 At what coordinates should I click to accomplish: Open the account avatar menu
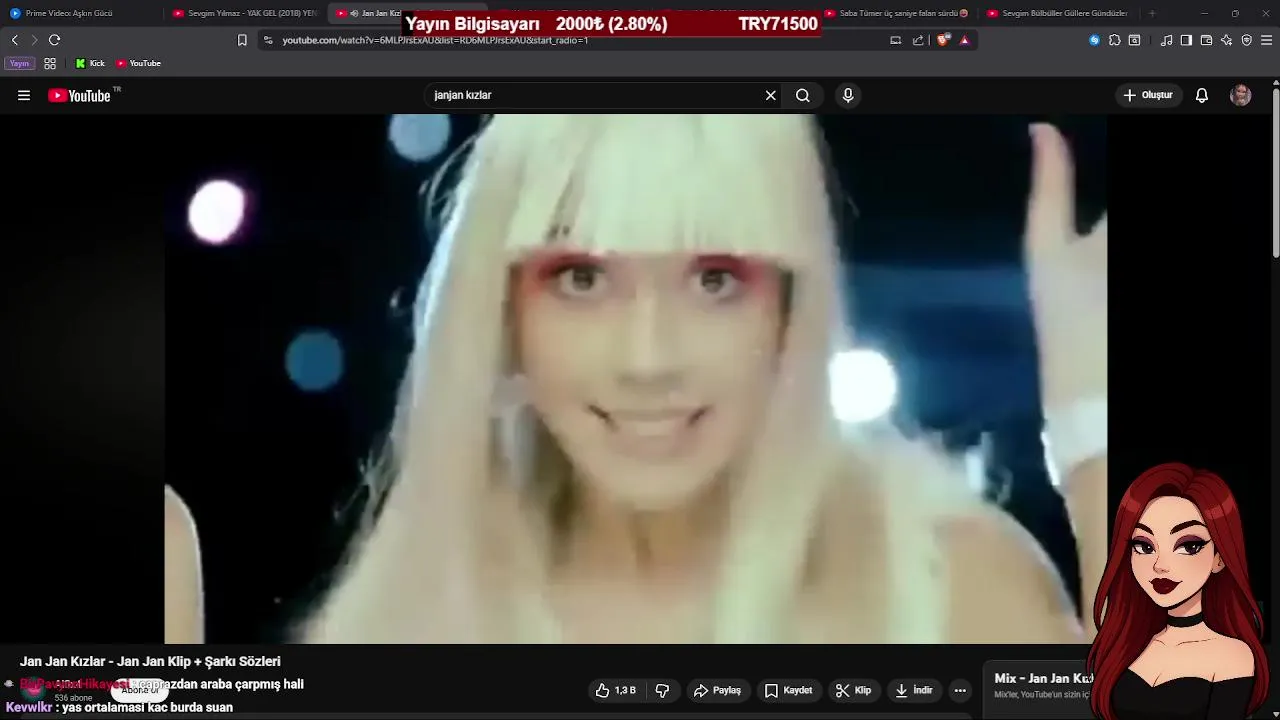tap(1241, 95)
